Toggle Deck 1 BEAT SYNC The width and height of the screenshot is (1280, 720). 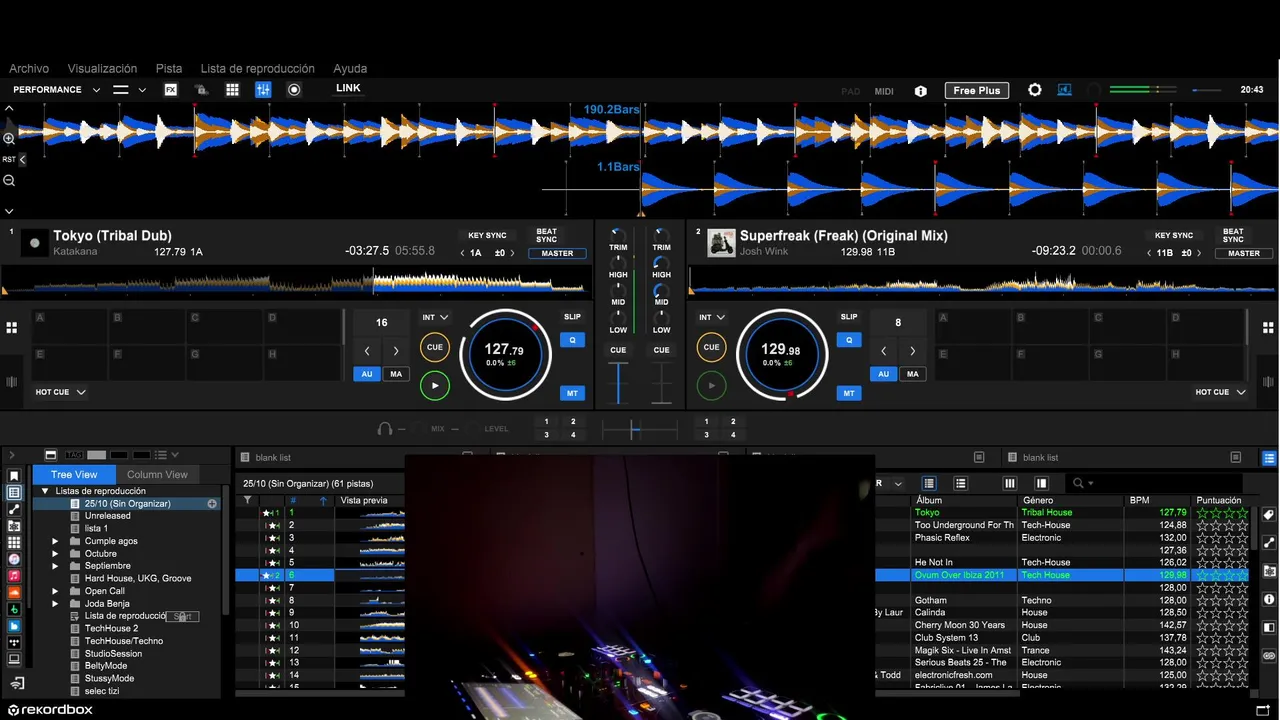(x=546, y=235)
